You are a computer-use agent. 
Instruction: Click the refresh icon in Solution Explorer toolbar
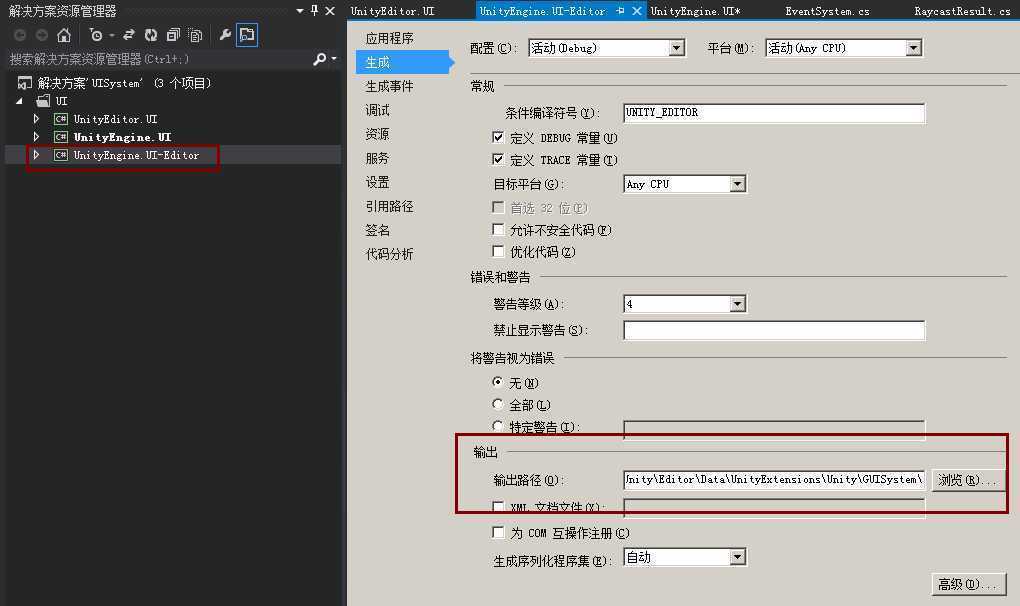(151, 35)
